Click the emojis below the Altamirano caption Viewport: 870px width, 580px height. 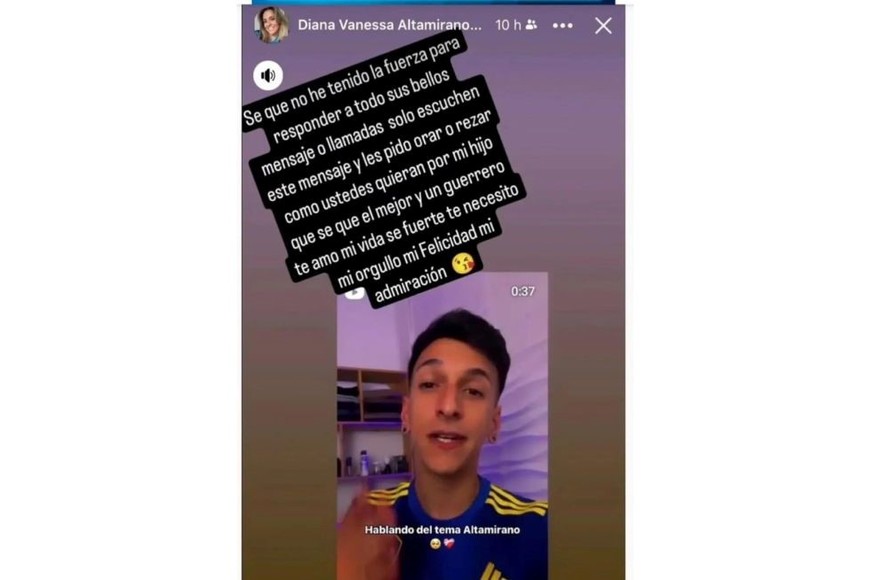coord(442,543)
